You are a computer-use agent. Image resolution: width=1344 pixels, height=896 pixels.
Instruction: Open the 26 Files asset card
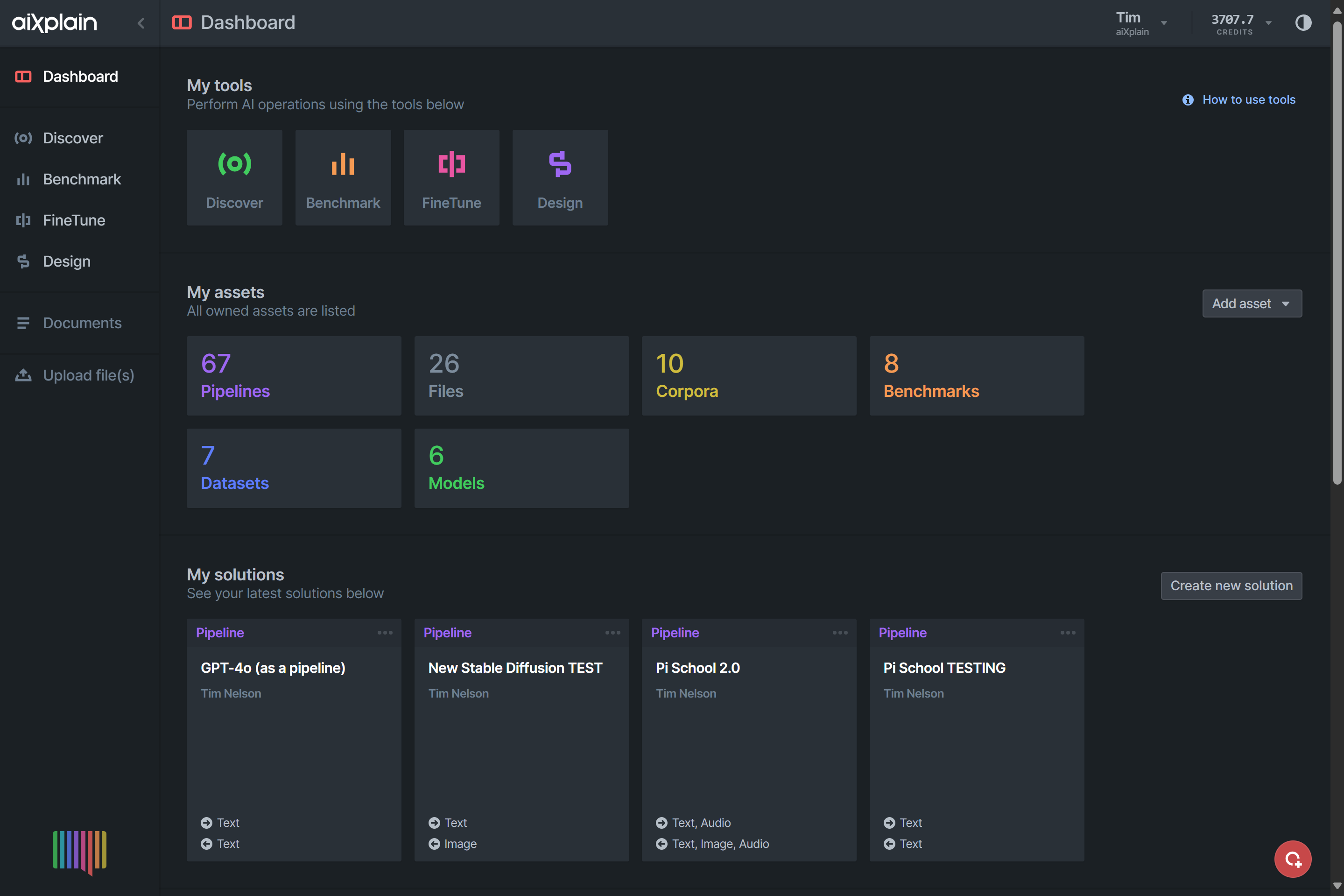tap(521, 375)
